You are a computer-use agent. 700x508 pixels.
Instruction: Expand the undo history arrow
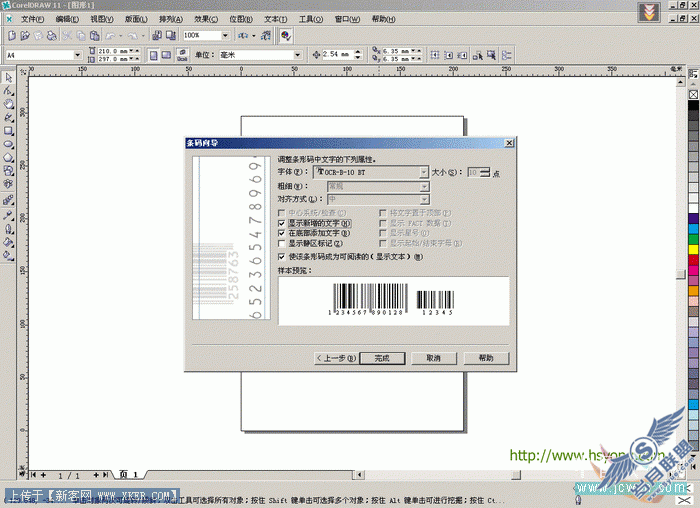click(x=120, y=36)
